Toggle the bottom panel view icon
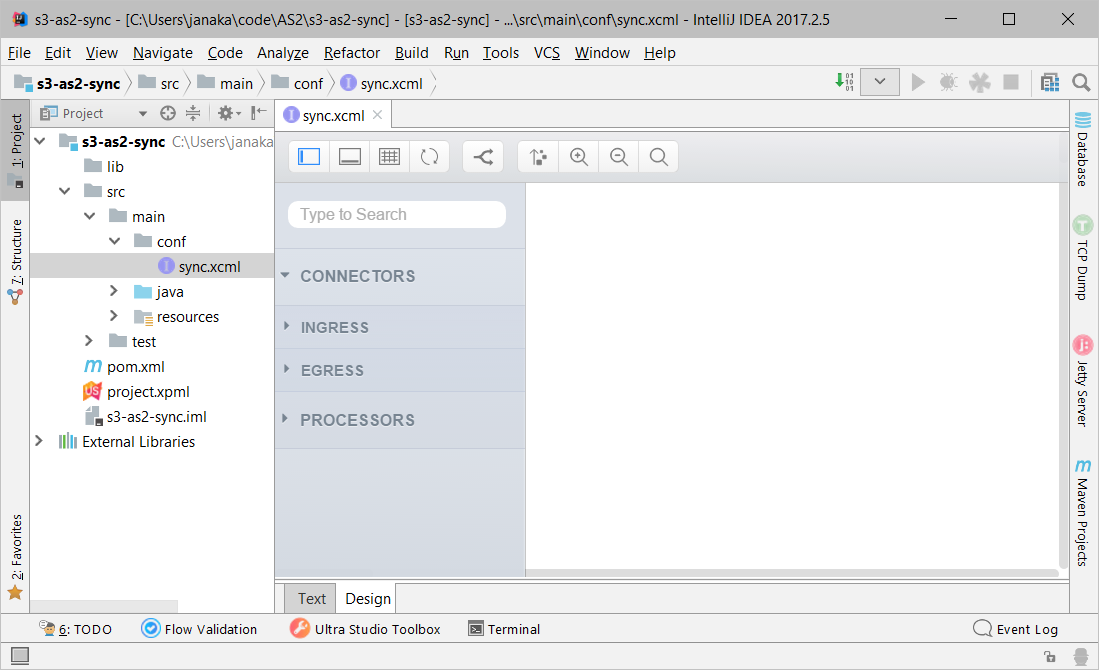Viewport: 1099px width, 670px height. [350, 156]
